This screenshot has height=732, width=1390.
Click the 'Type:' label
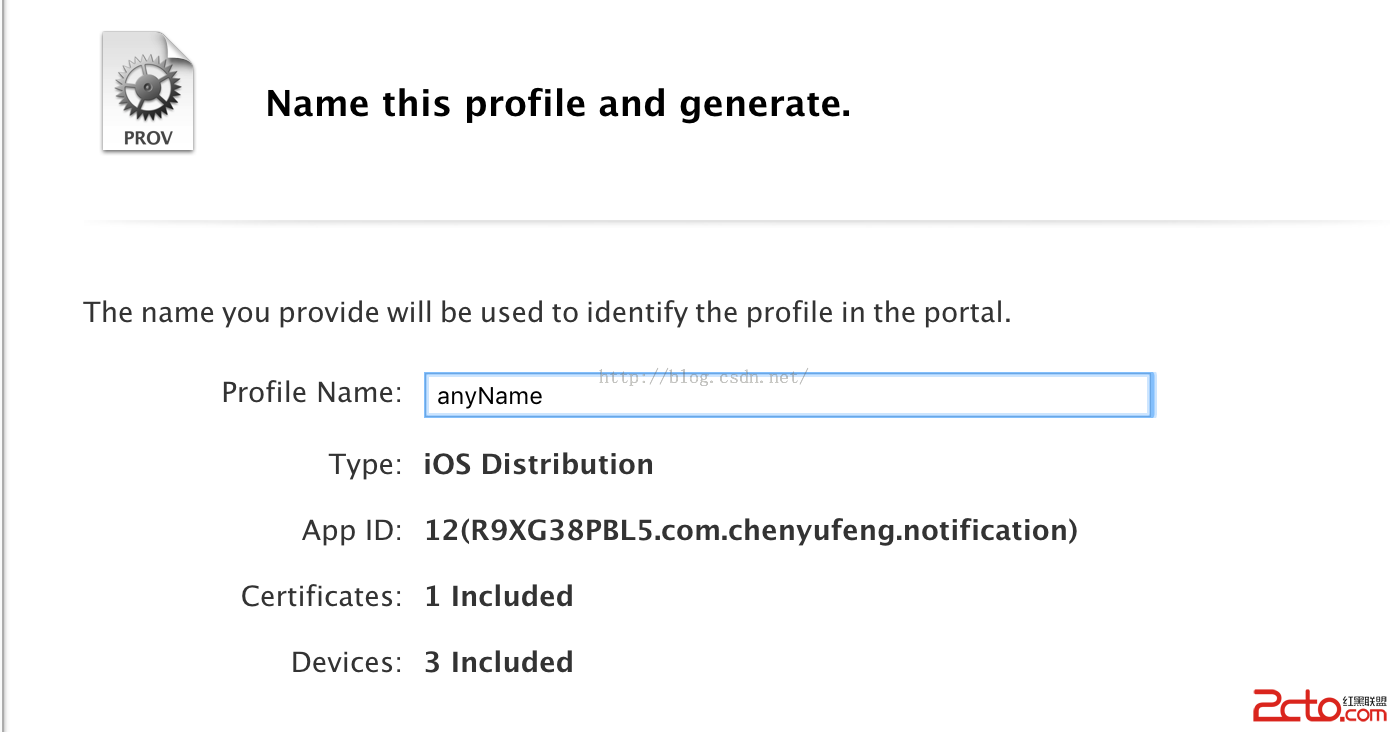[x=365, y=464]
